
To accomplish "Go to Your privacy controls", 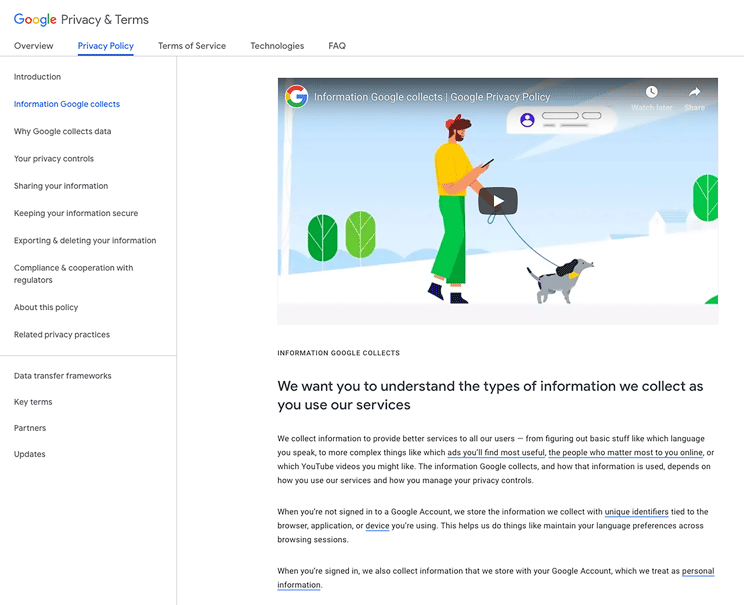I will [54, 158].
